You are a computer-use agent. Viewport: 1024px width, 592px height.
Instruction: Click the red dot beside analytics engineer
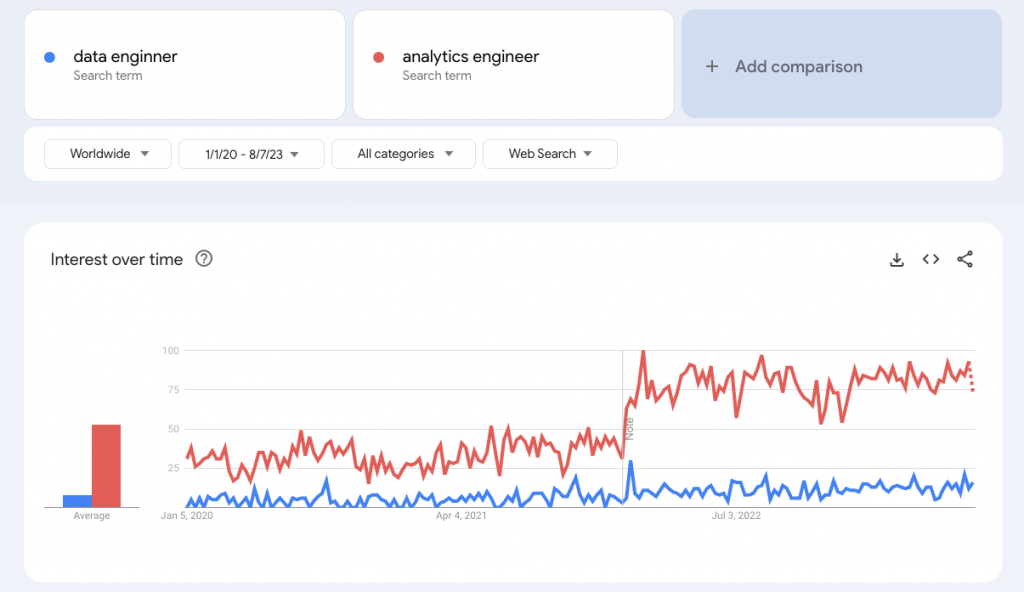pos(379,57)
